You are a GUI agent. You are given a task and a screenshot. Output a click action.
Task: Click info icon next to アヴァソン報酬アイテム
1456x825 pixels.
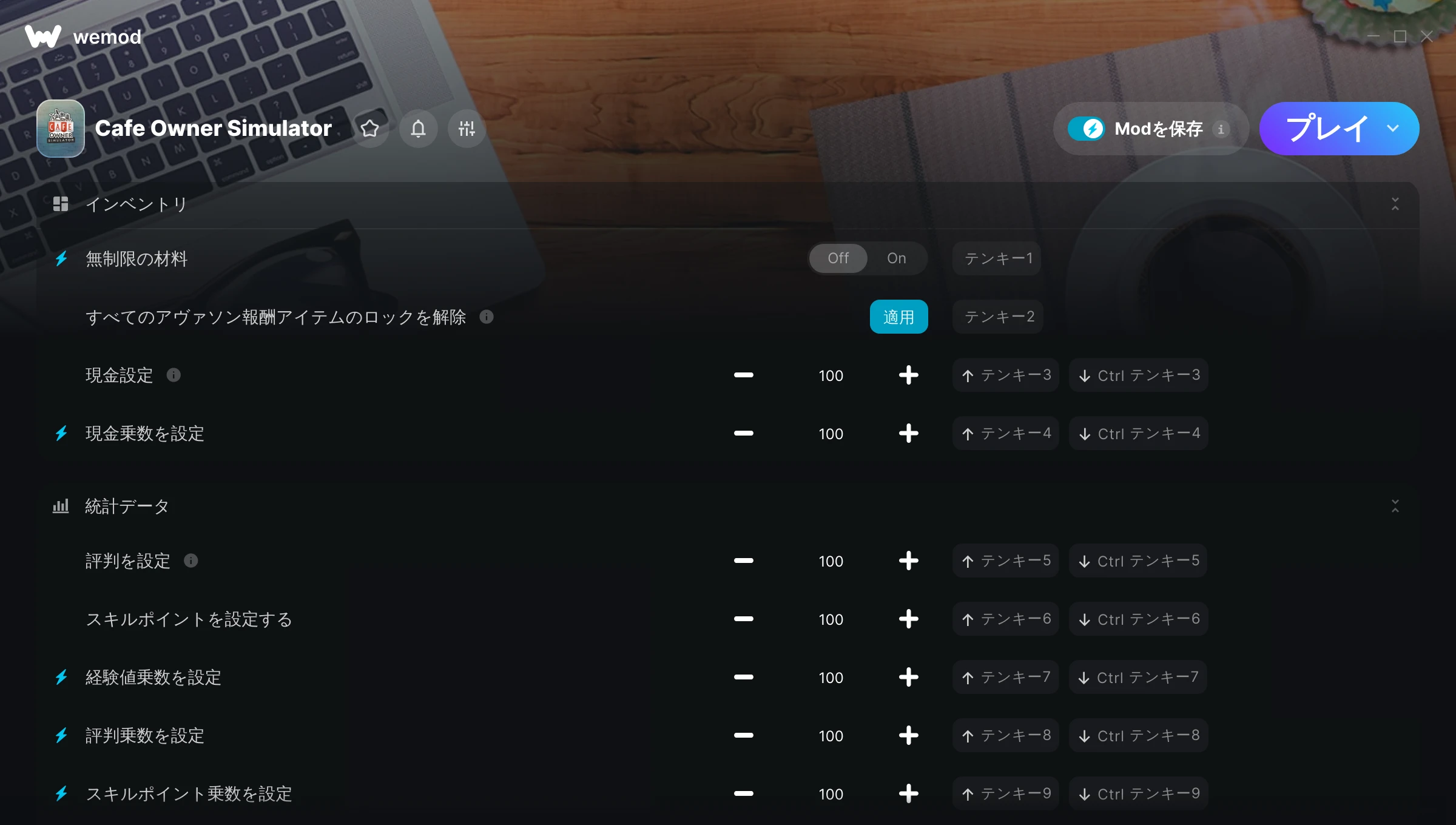click(487, 317)
